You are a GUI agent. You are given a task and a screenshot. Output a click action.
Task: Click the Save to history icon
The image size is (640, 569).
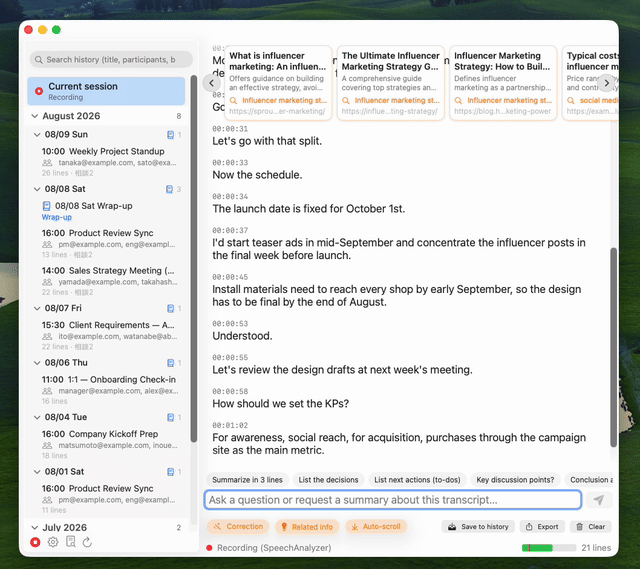tap(452, 527)
